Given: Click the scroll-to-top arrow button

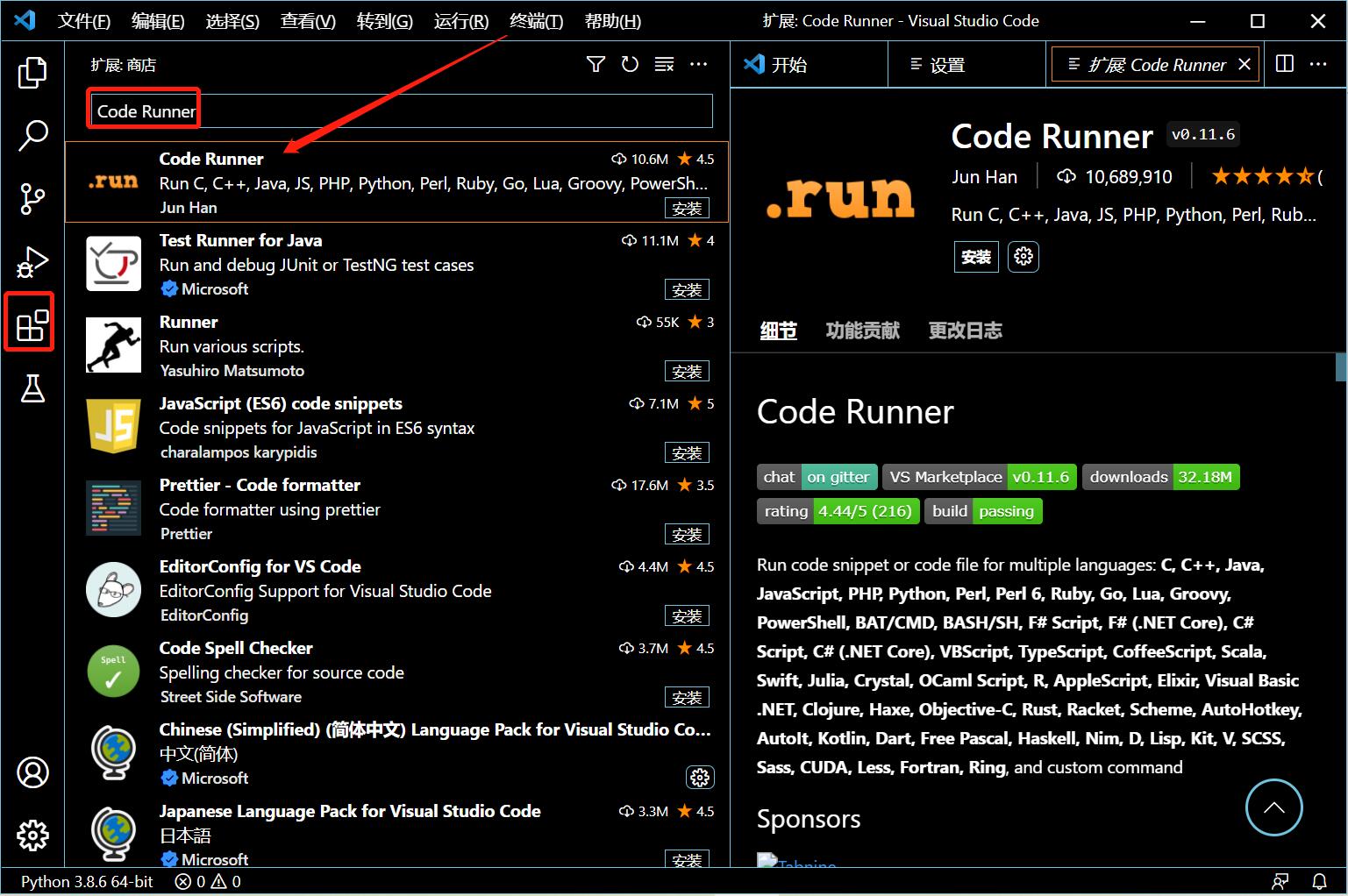Looking at the screenshot, I should point(1274,807).
